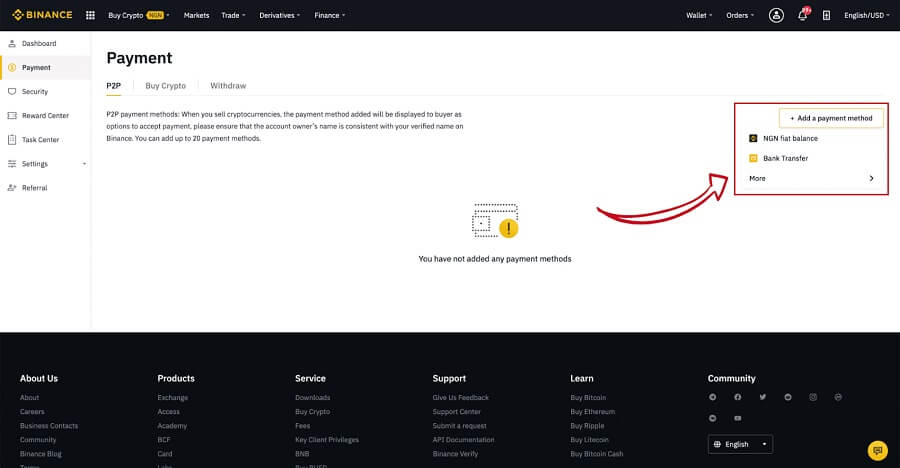
Task: Open the Academy footer link
Action: (172, 426)
